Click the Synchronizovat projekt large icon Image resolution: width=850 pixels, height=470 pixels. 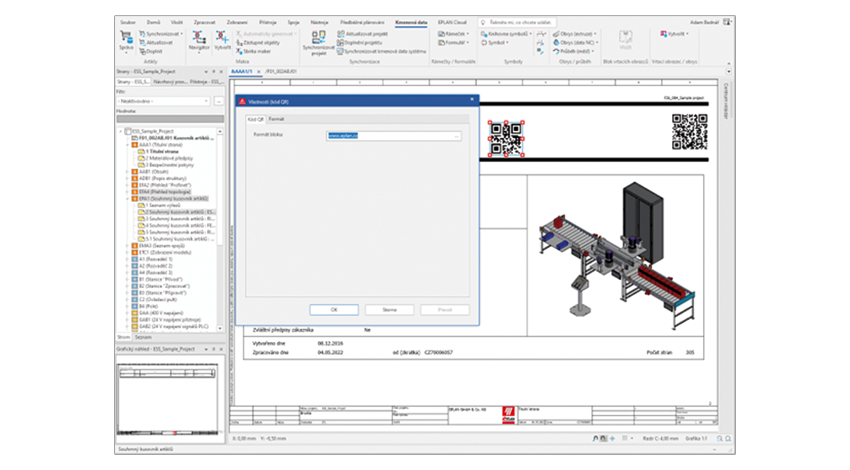click(318, 43)
